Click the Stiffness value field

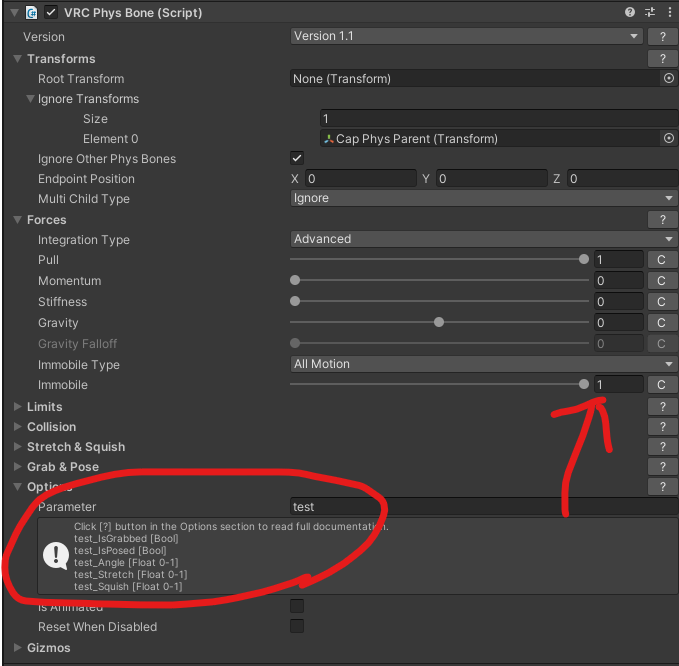coord(619,301)
